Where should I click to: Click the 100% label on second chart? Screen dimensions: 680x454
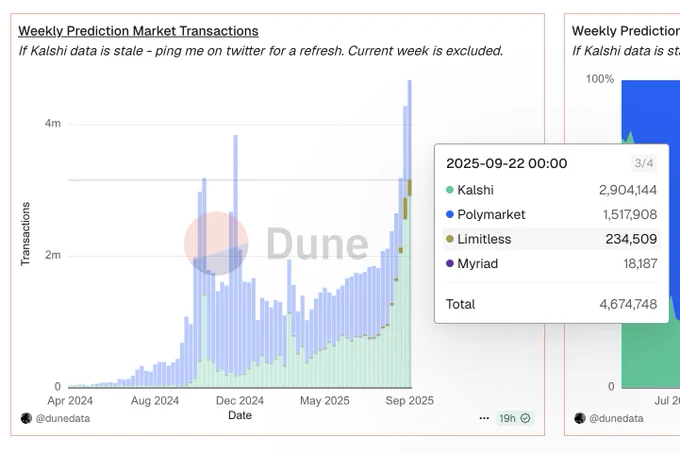600,79
